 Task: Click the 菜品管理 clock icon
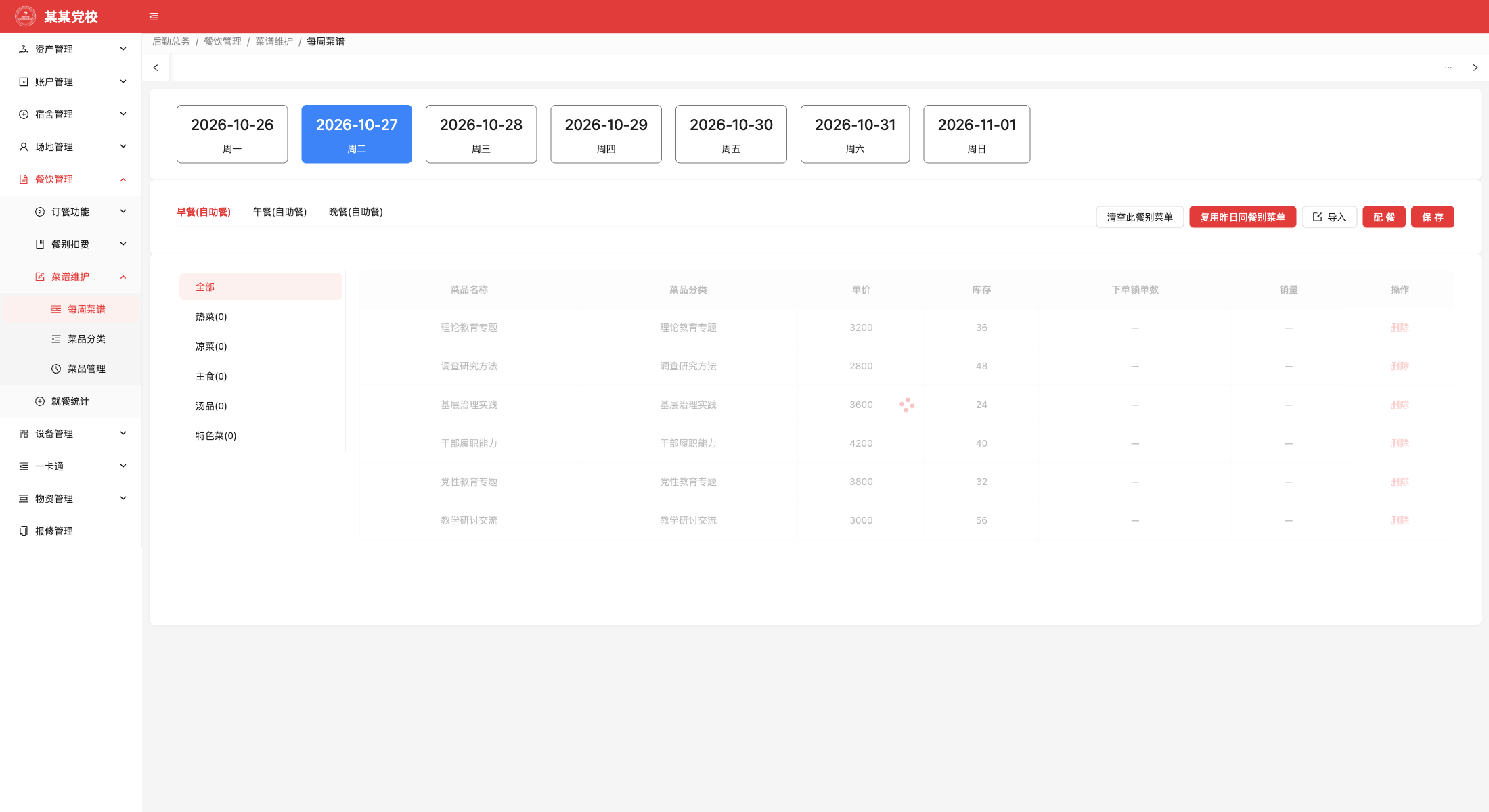(x=56, y=369)
